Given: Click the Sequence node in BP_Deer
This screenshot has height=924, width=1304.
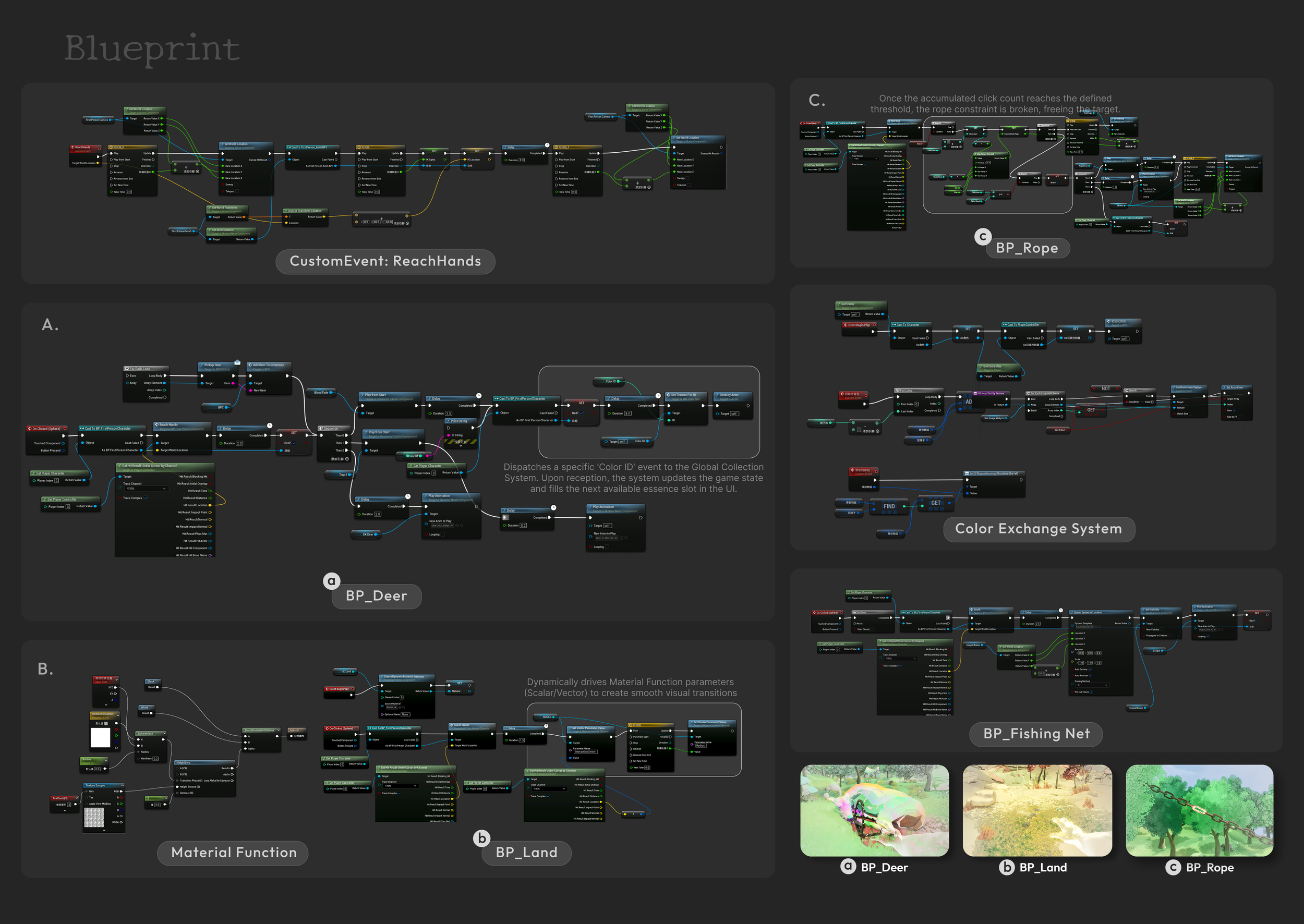Looking at the screenshot, I should [331, 429].
